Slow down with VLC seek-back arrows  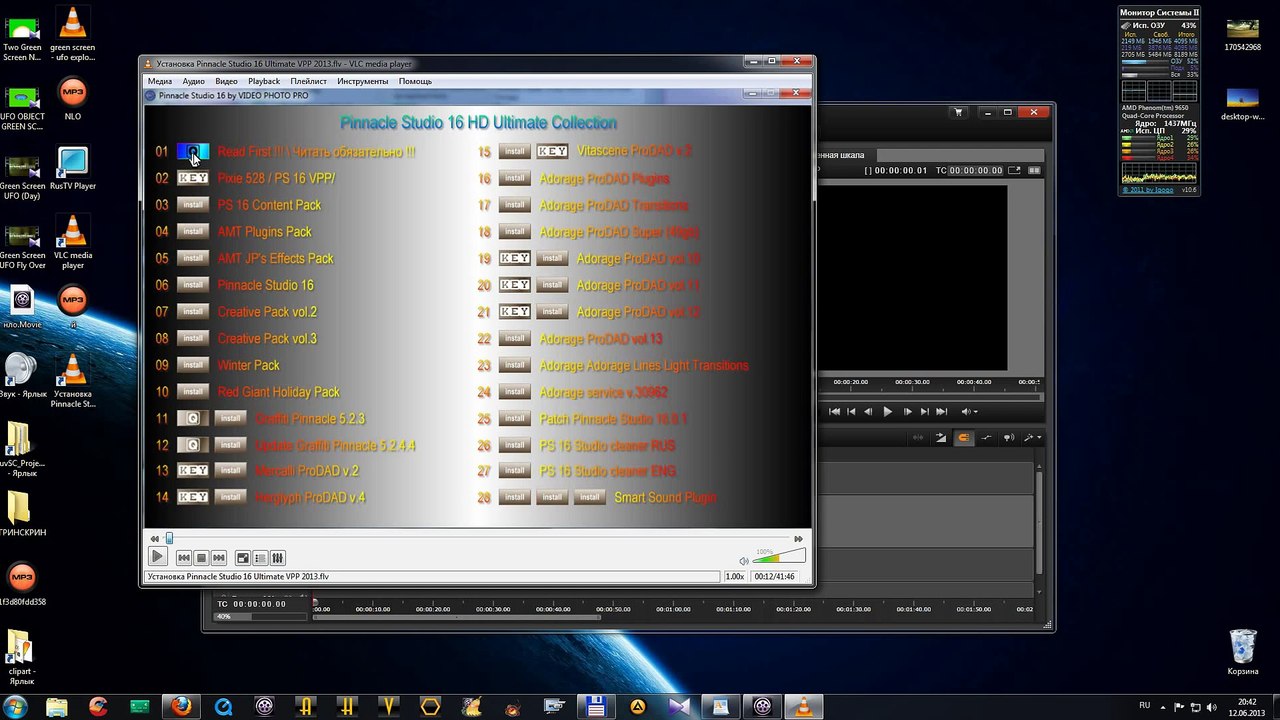point(155,539)
